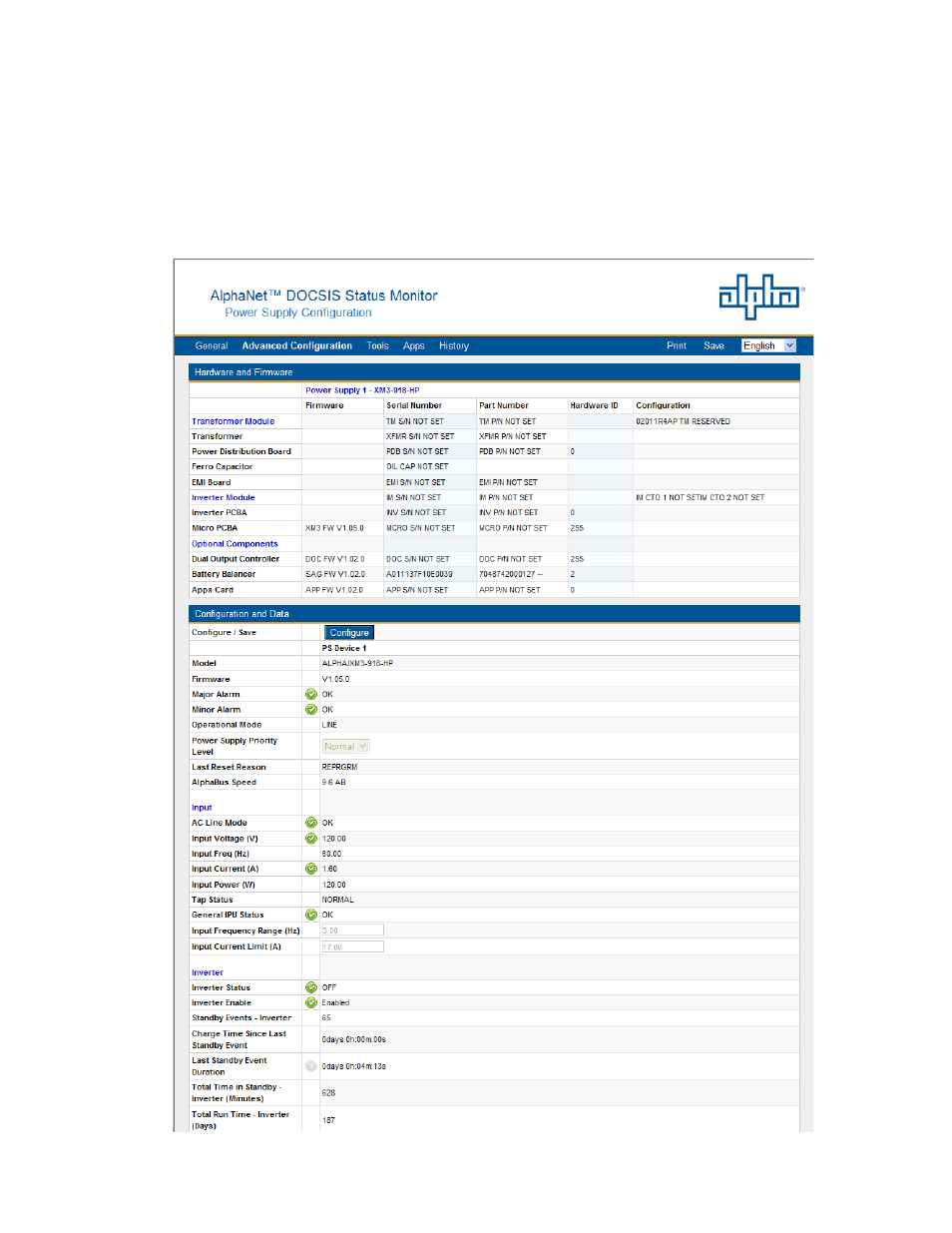
Task: Click Major Alarm OK status icon
Action: 311,694
